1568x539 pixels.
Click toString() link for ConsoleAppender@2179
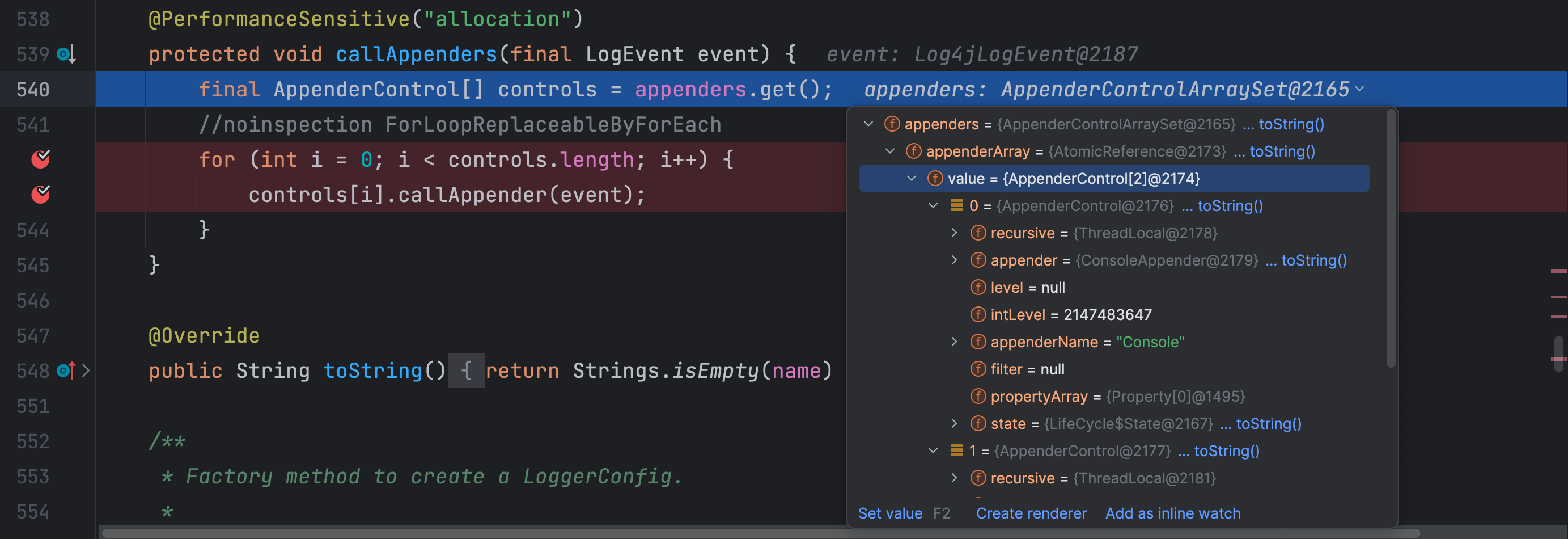coord(1313,260)
